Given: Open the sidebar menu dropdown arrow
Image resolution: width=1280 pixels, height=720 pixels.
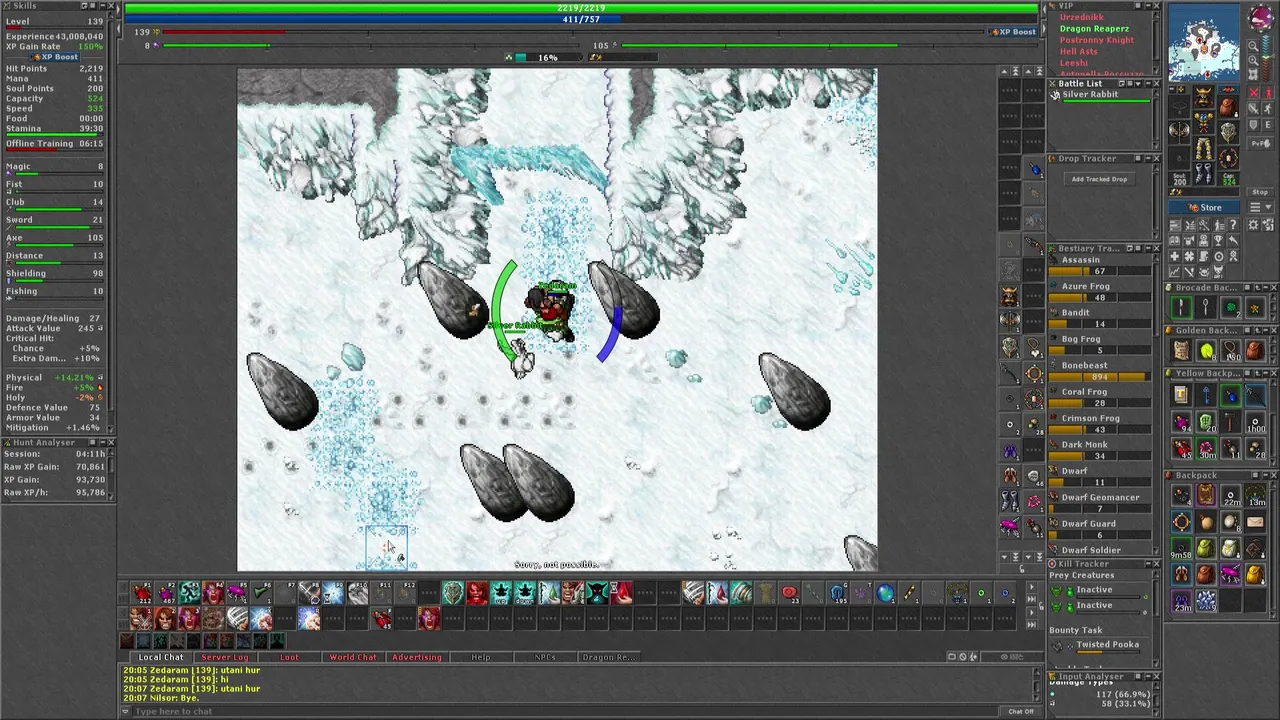Looking at the screenshot, I should point(1269,207).
